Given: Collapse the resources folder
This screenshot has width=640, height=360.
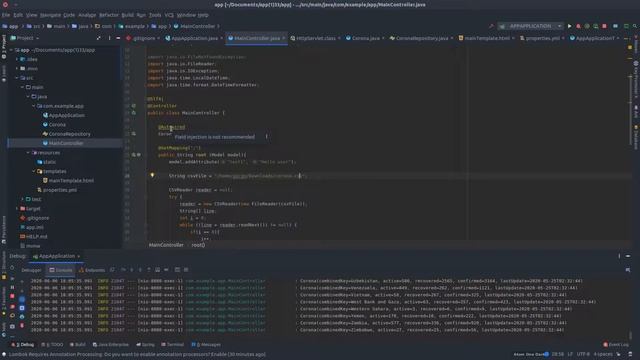Looking at the screenshot, I should (x=28, y=153).
